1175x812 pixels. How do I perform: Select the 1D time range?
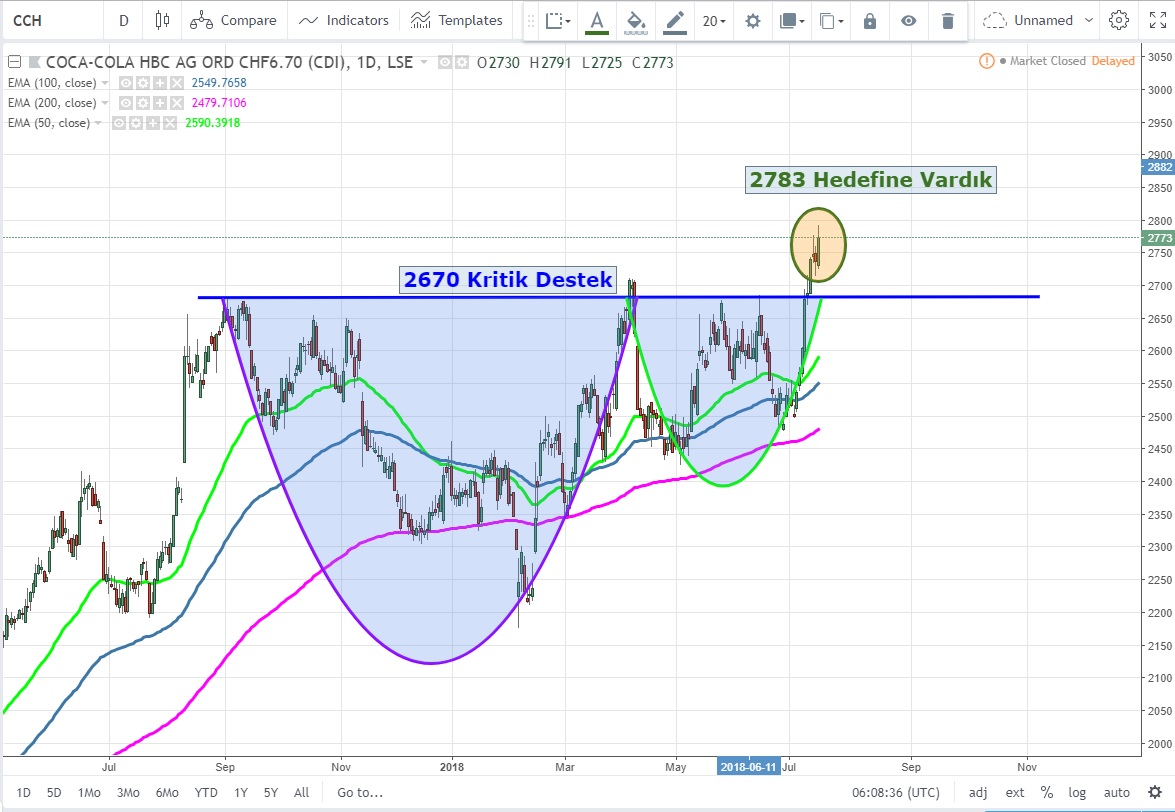23,793
